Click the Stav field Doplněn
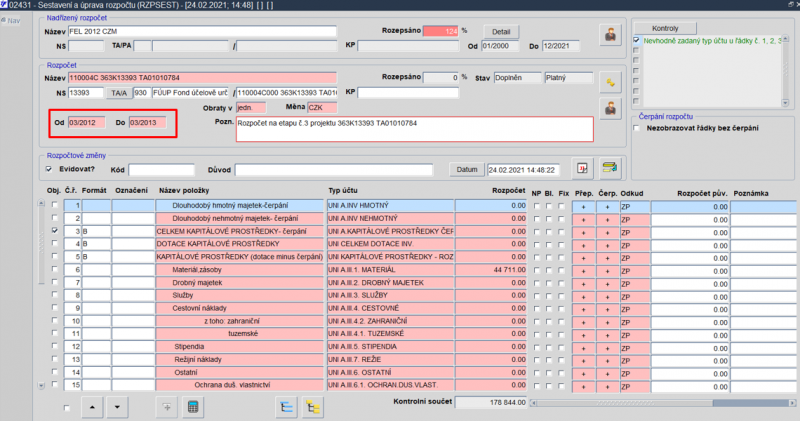Viewport: 800px width, 421px height. 517,78
